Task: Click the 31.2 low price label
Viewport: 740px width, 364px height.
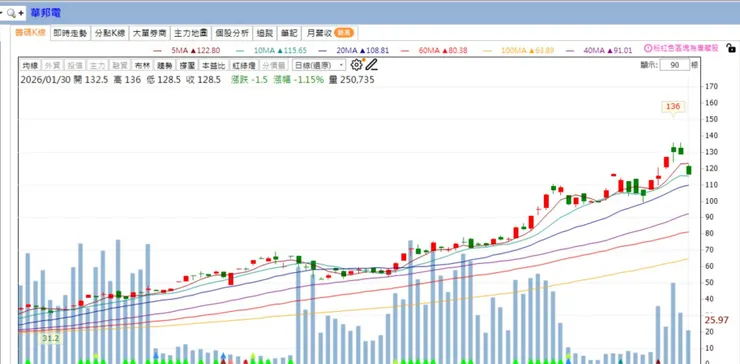Action: 50,339
